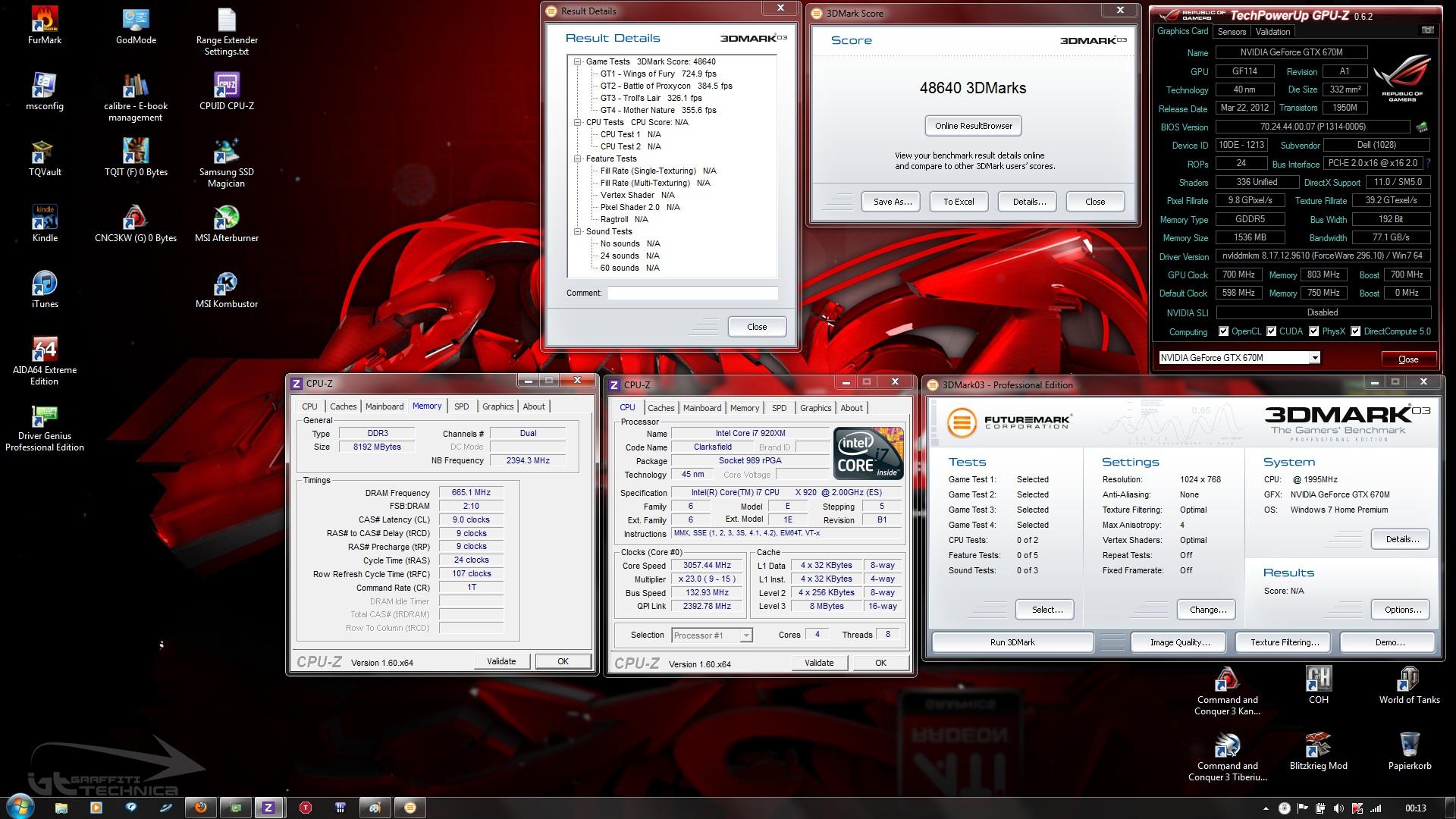Click Save As... in 3DMark Score
Screen dimensions: 1456x819
point(892,202)
